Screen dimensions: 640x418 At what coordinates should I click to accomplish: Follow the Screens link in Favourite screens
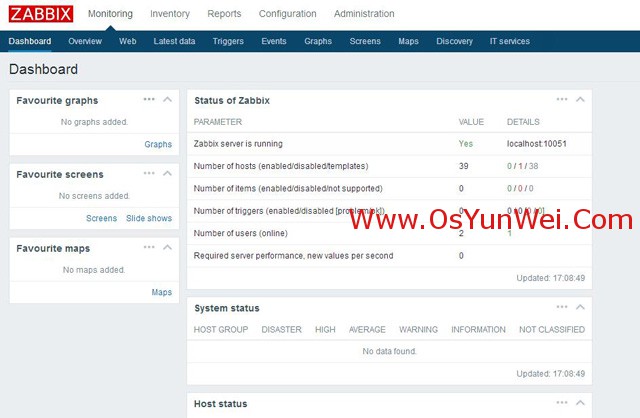pos(102,218)
